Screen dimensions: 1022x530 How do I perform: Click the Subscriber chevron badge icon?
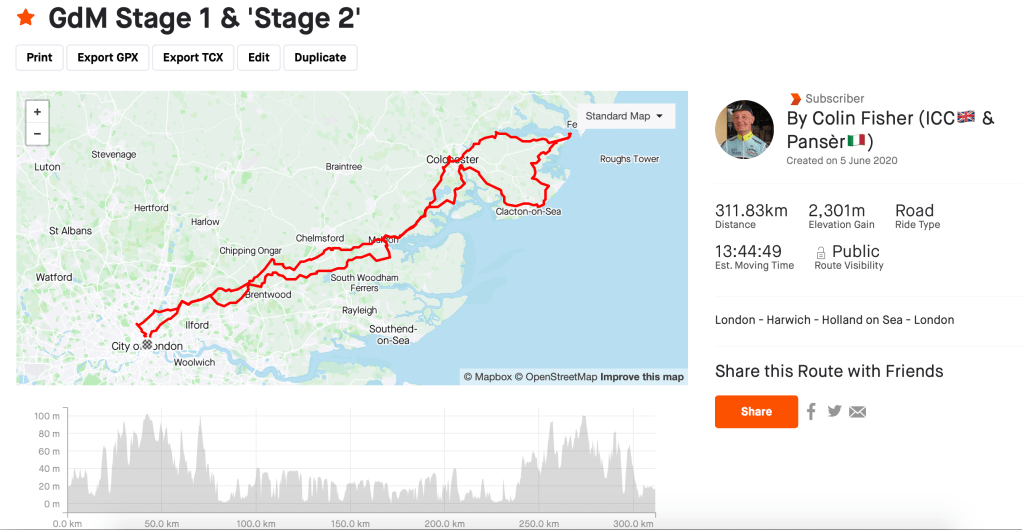pyautogui.click(x=795, y=99)
